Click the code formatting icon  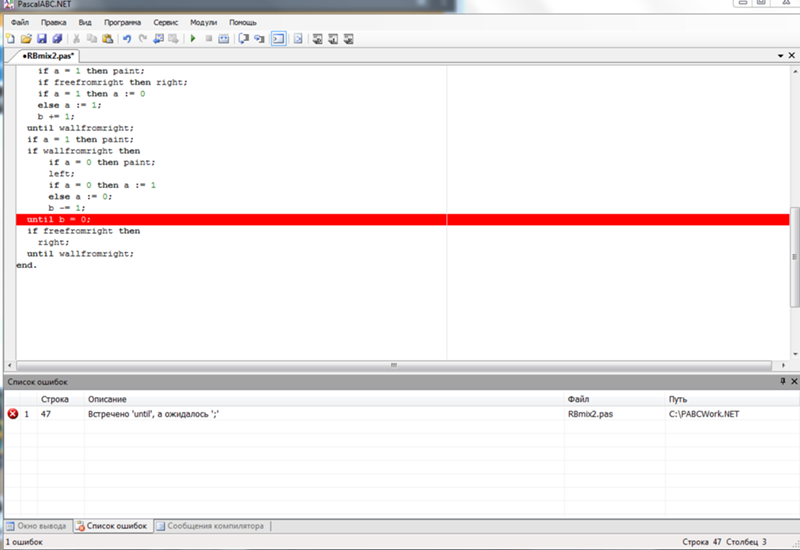tap(298, 39)
